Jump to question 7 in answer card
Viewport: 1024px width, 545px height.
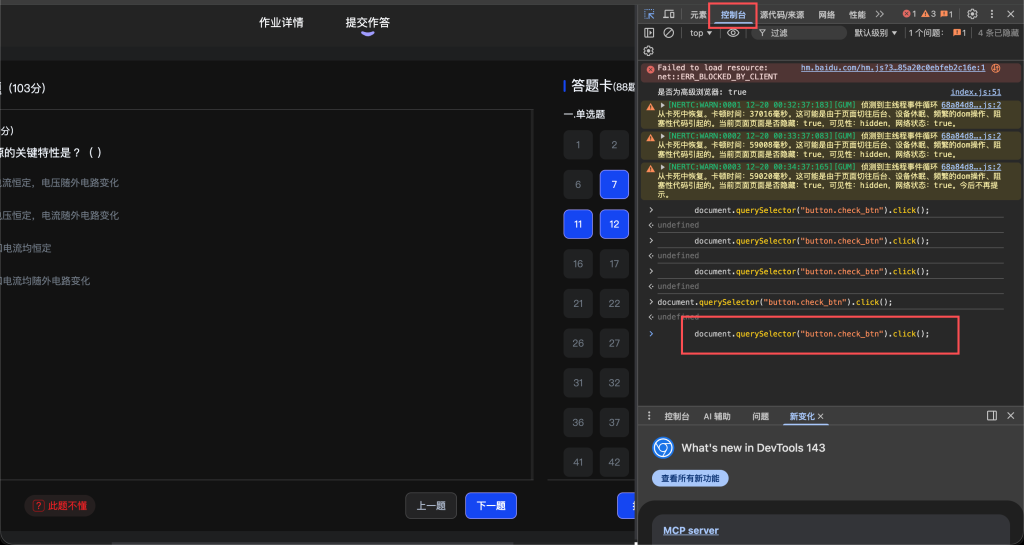(614, 185)
